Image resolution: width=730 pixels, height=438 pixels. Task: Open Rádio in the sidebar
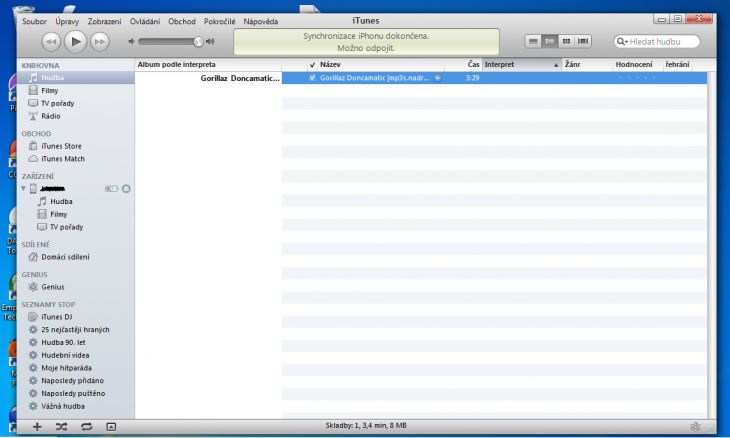pos(76,116)
